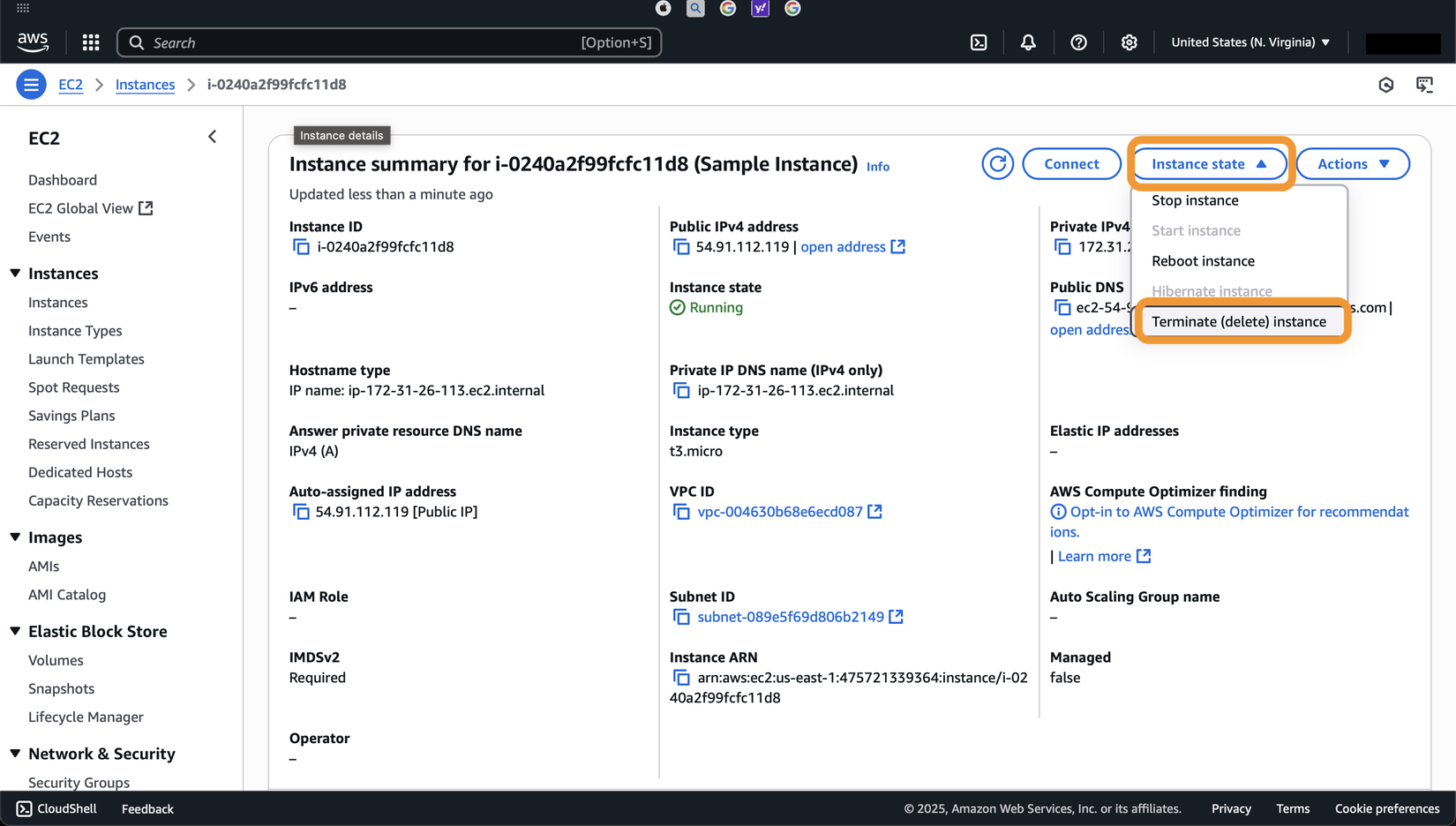Refresh the instance summary
Screen dimensions: 1456x826
(x=997, y=164)
